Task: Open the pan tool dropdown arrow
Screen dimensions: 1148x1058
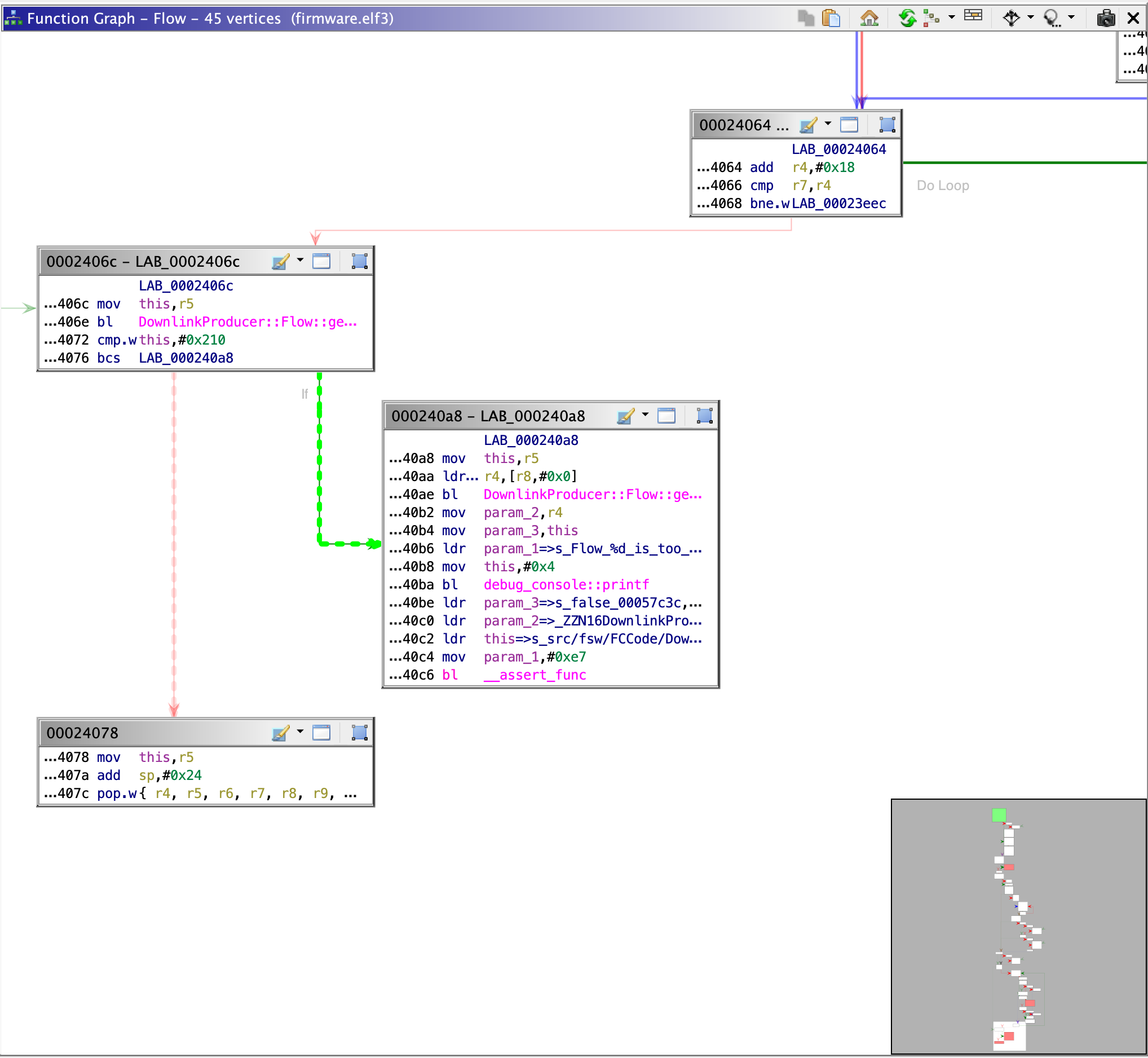Action: tap(1030, 17)
